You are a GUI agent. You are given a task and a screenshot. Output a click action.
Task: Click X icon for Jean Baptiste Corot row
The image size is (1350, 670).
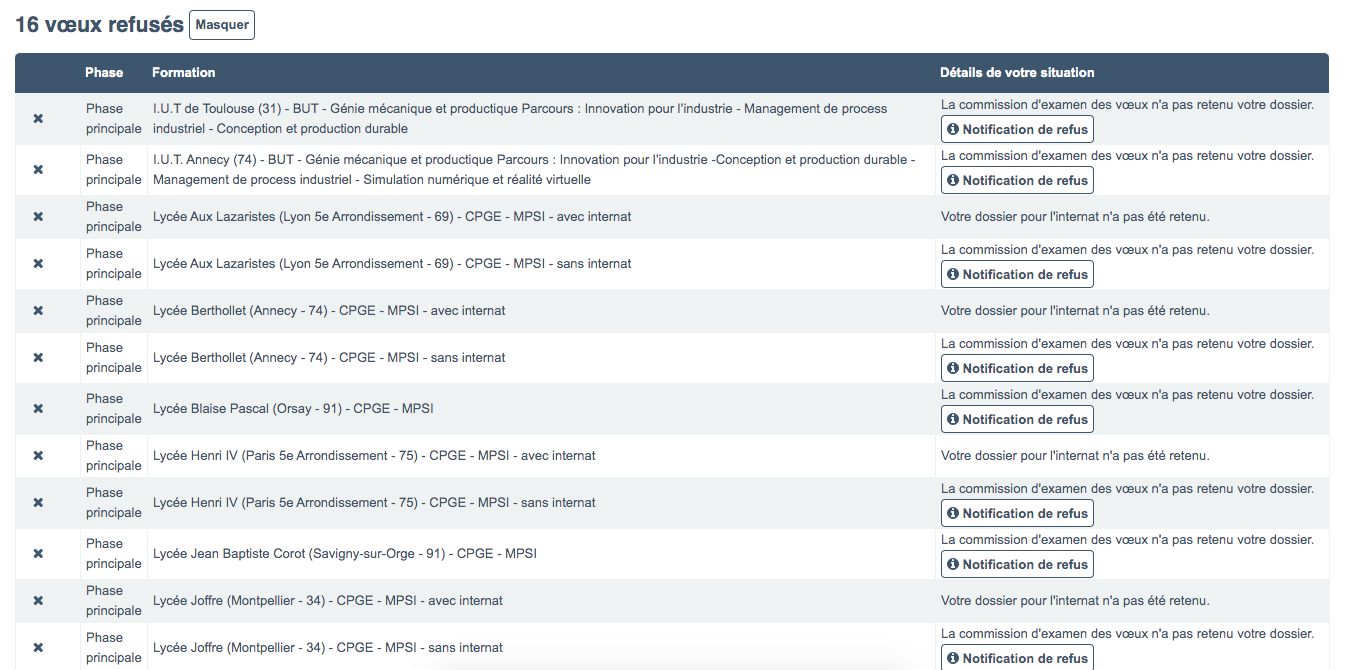click(38, 554)
